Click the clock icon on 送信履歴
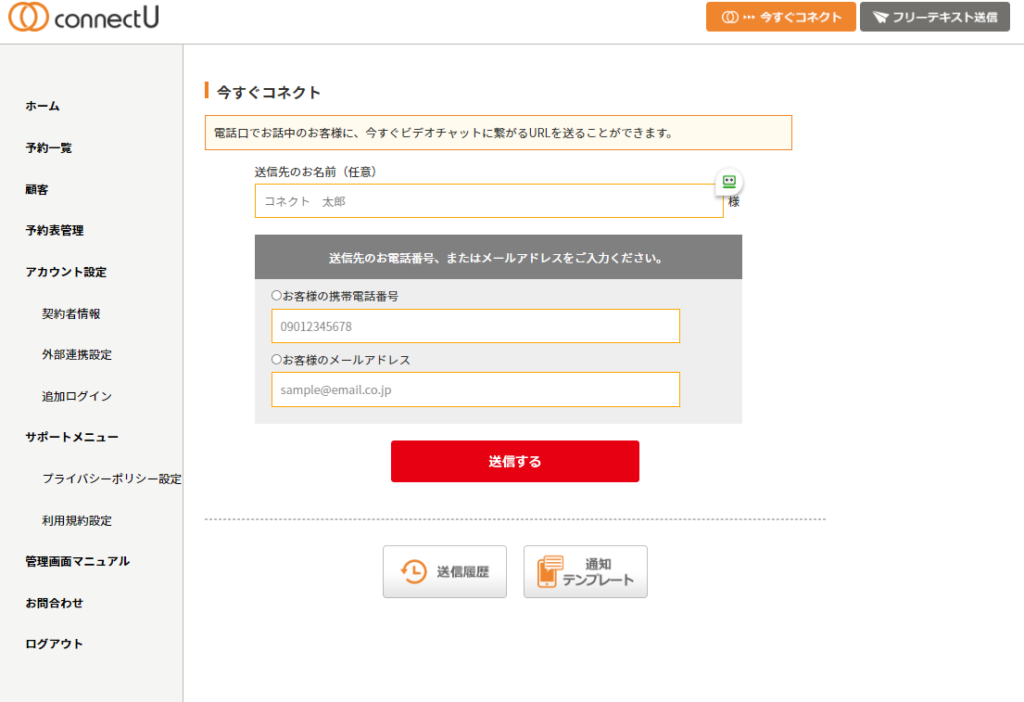The height and width of the screenshot is (702, 1024). pos(413,572)
